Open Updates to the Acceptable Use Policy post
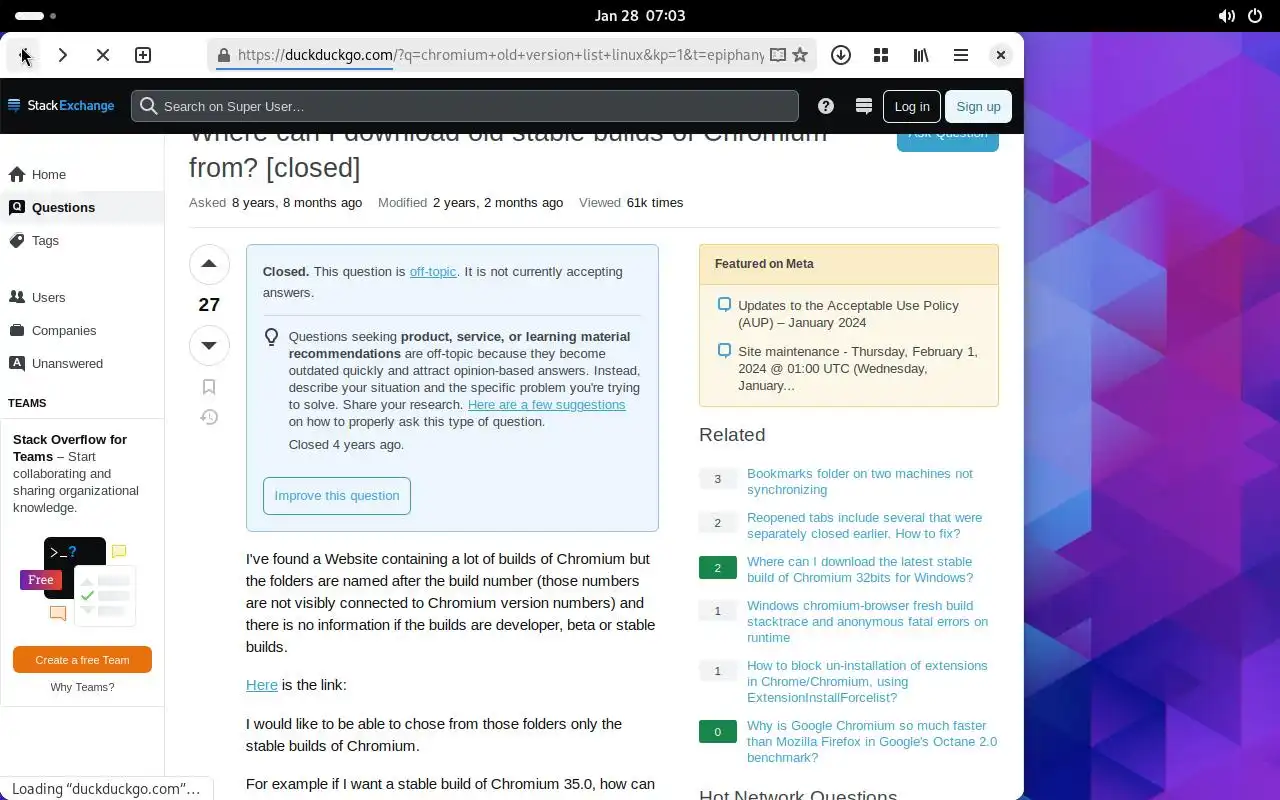 (x=848, y=314)
